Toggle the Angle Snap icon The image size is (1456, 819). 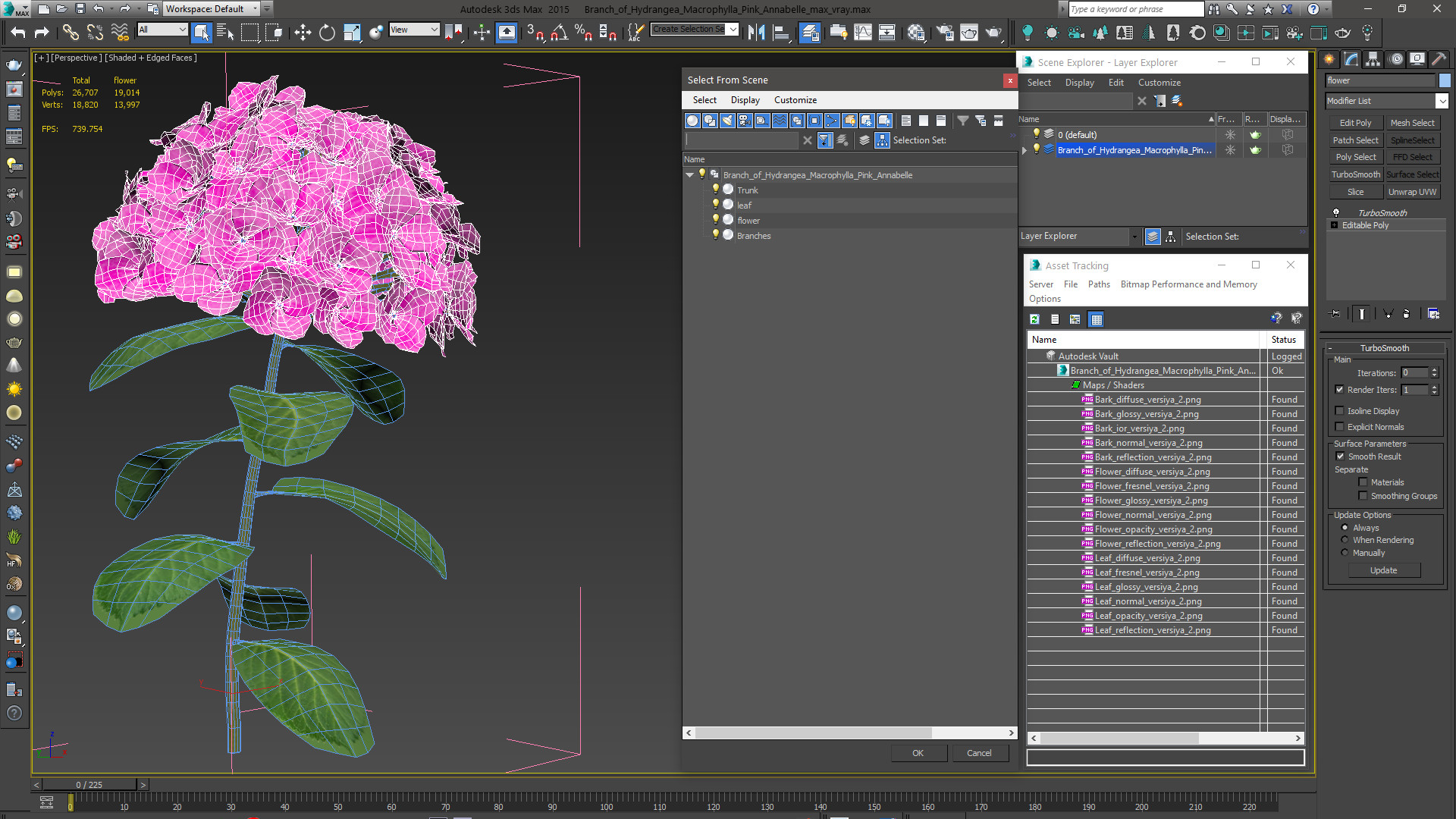pos(560,32)
